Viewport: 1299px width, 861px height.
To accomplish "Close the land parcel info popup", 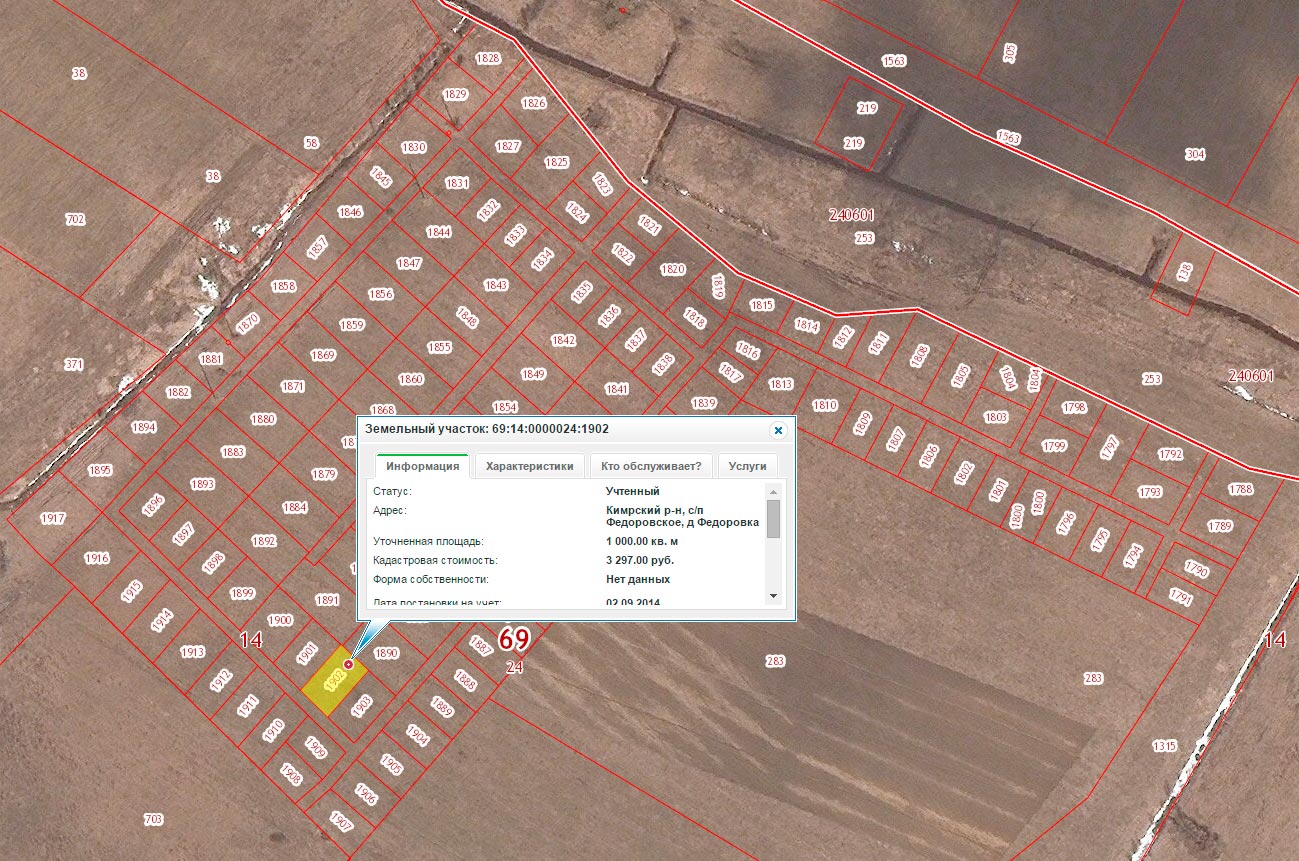I will [x=777, y=430].
